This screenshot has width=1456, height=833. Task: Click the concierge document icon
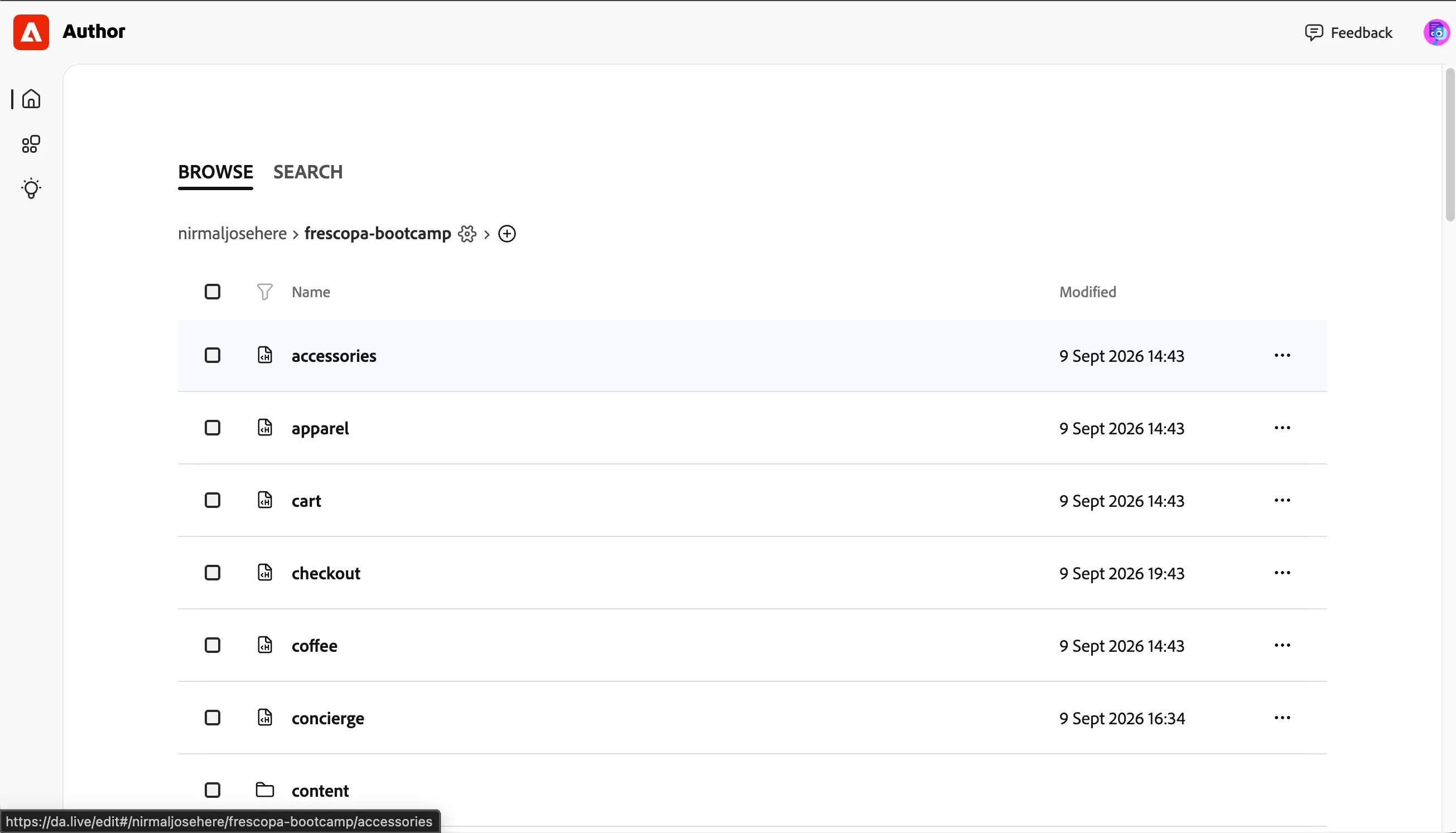(x=264, y=718)
